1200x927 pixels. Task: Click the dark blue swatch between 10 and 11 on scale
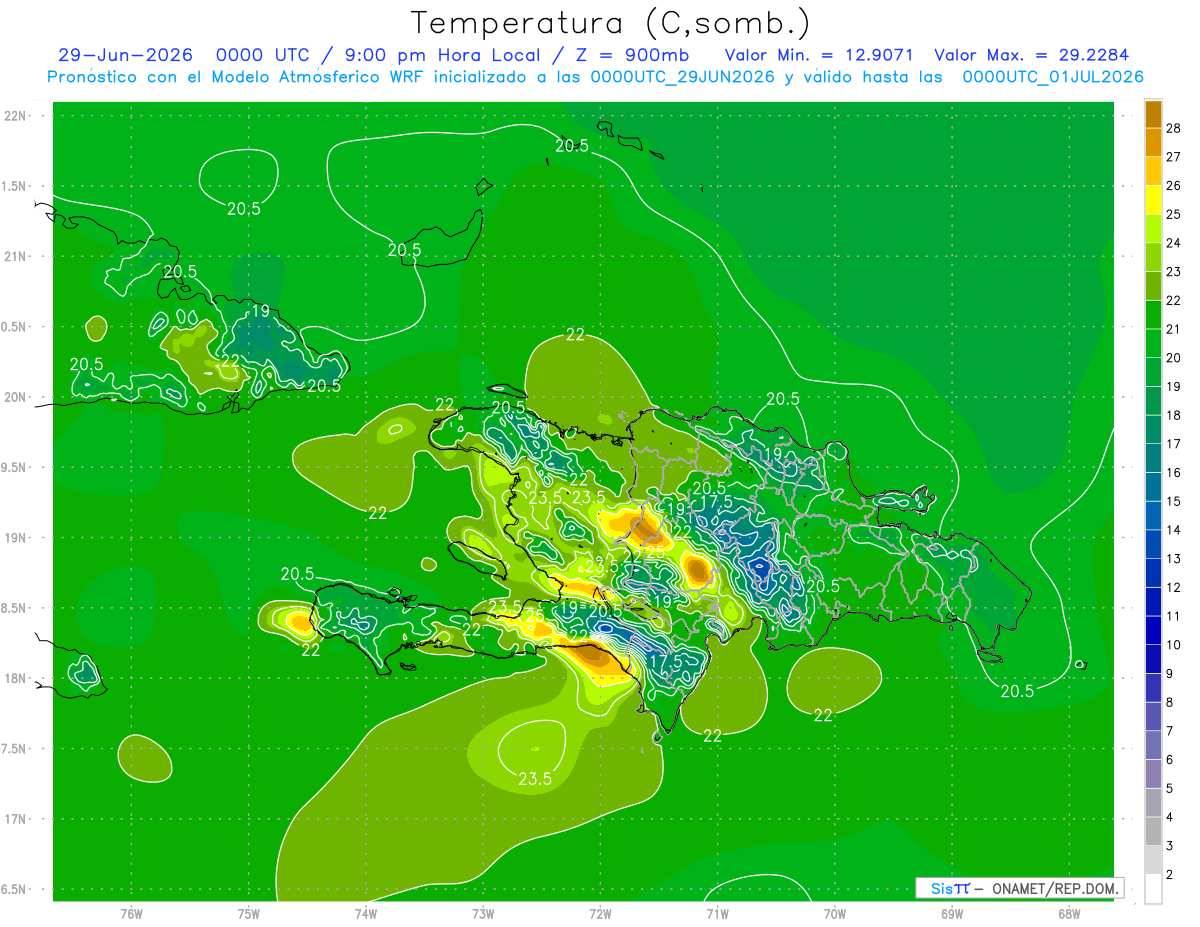click(x=1153, y=631)
